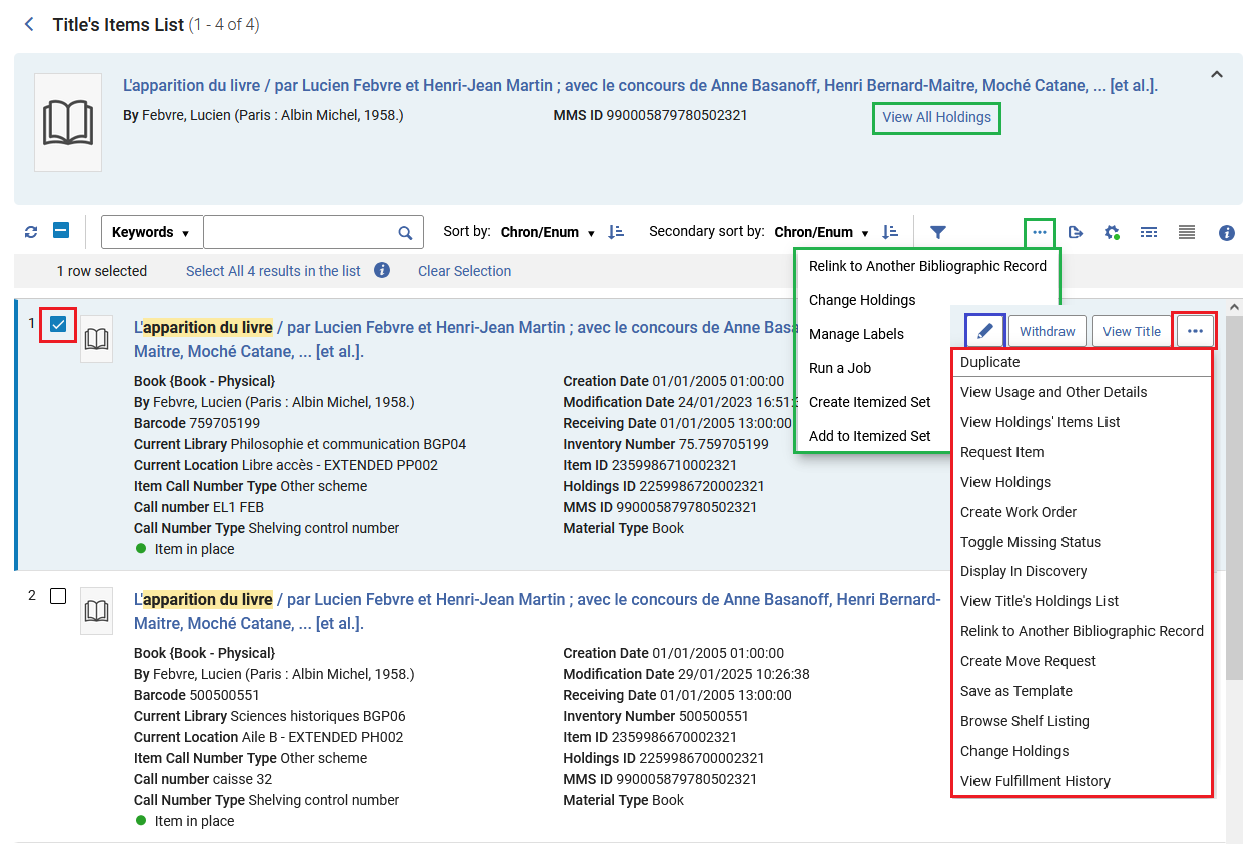Viewport: 1245px width, 844px height.
Task: Click the export list icon
Action: point(1076,232)
